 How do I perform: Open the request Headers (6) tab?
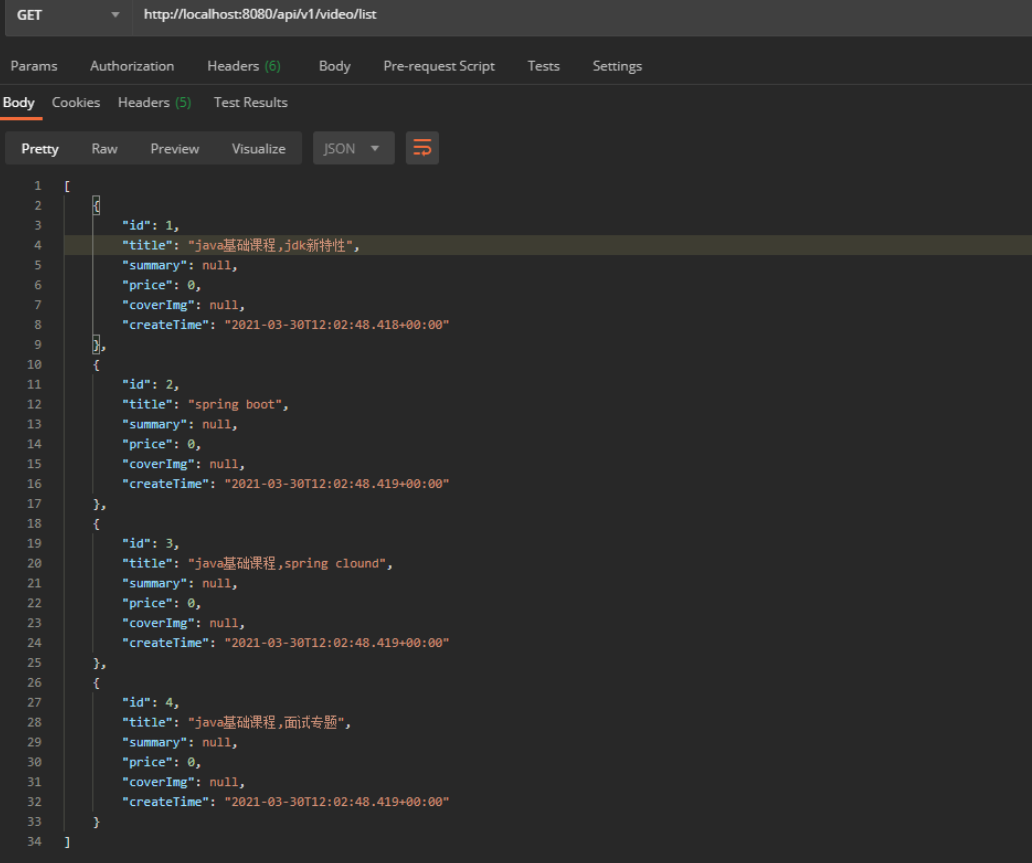[x=243, y=66]
